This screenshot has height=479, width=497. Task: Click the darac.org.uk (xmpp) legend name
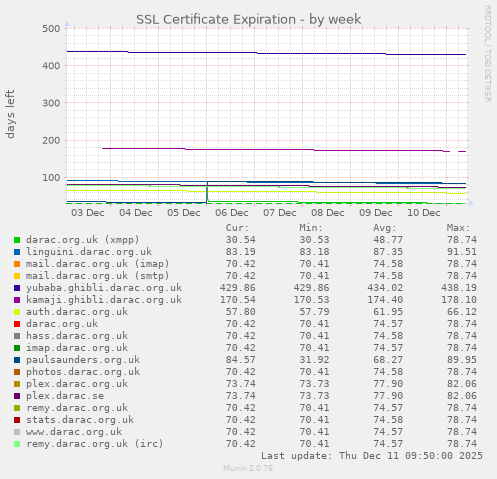pyautogui.click(x=83, y=240)
